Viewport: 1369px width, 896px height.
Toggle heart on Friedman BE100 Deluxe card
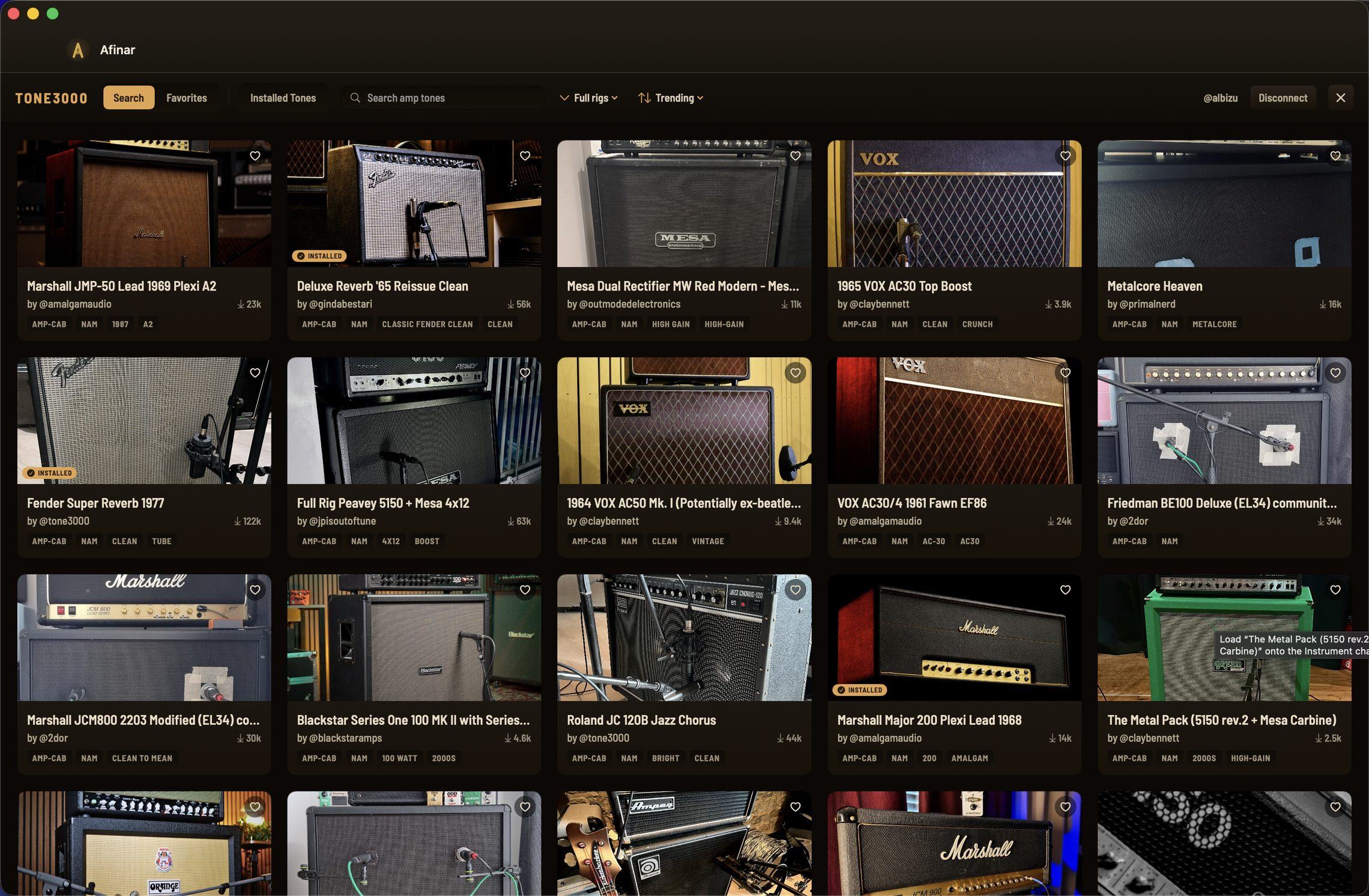coord(1335,373)
